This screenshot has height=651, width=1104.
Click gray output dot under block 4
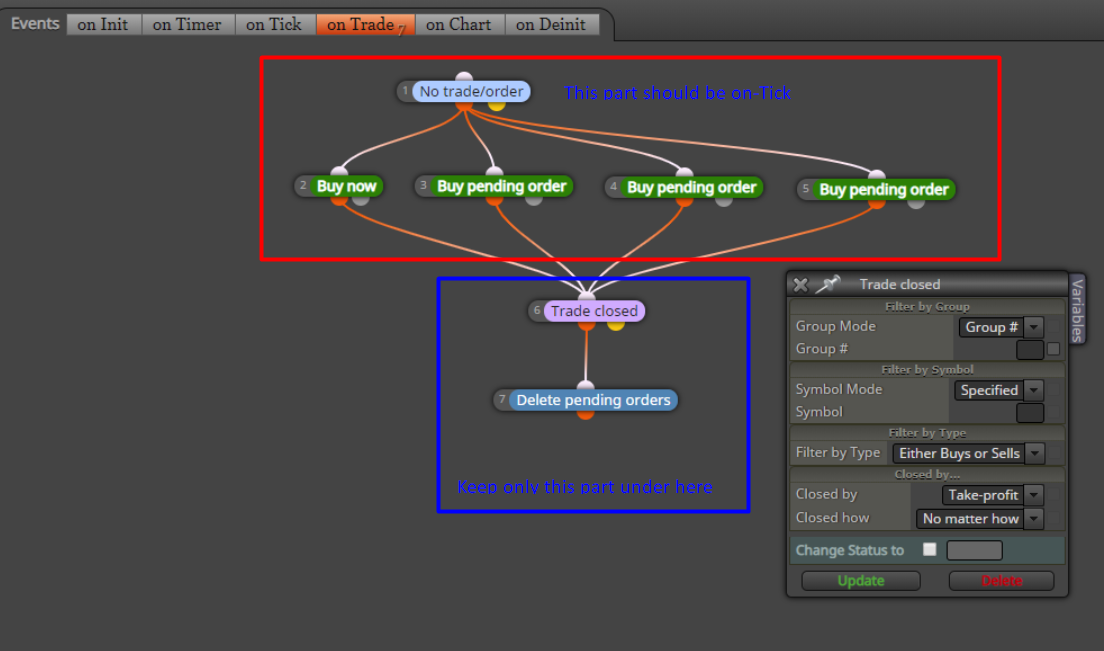724,201
